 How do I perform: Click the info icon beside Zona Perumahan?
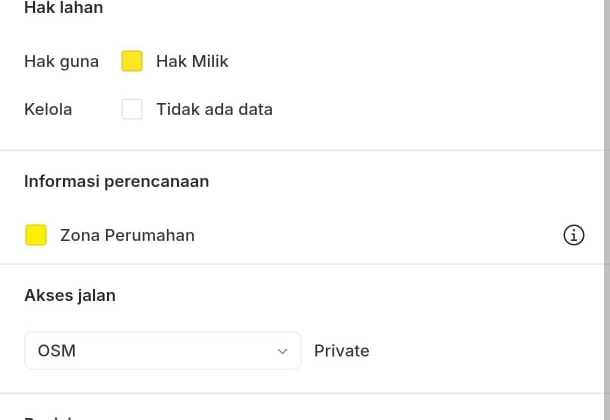tap(574, 235)
